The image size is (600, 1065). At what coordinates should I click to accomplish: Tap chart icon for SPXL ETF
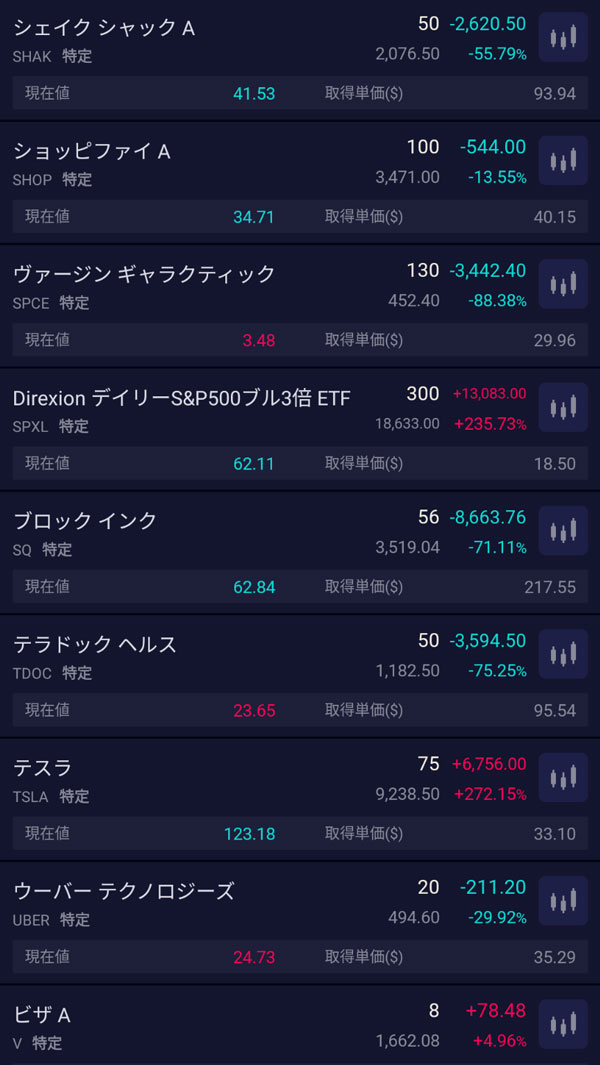(563, 408)
